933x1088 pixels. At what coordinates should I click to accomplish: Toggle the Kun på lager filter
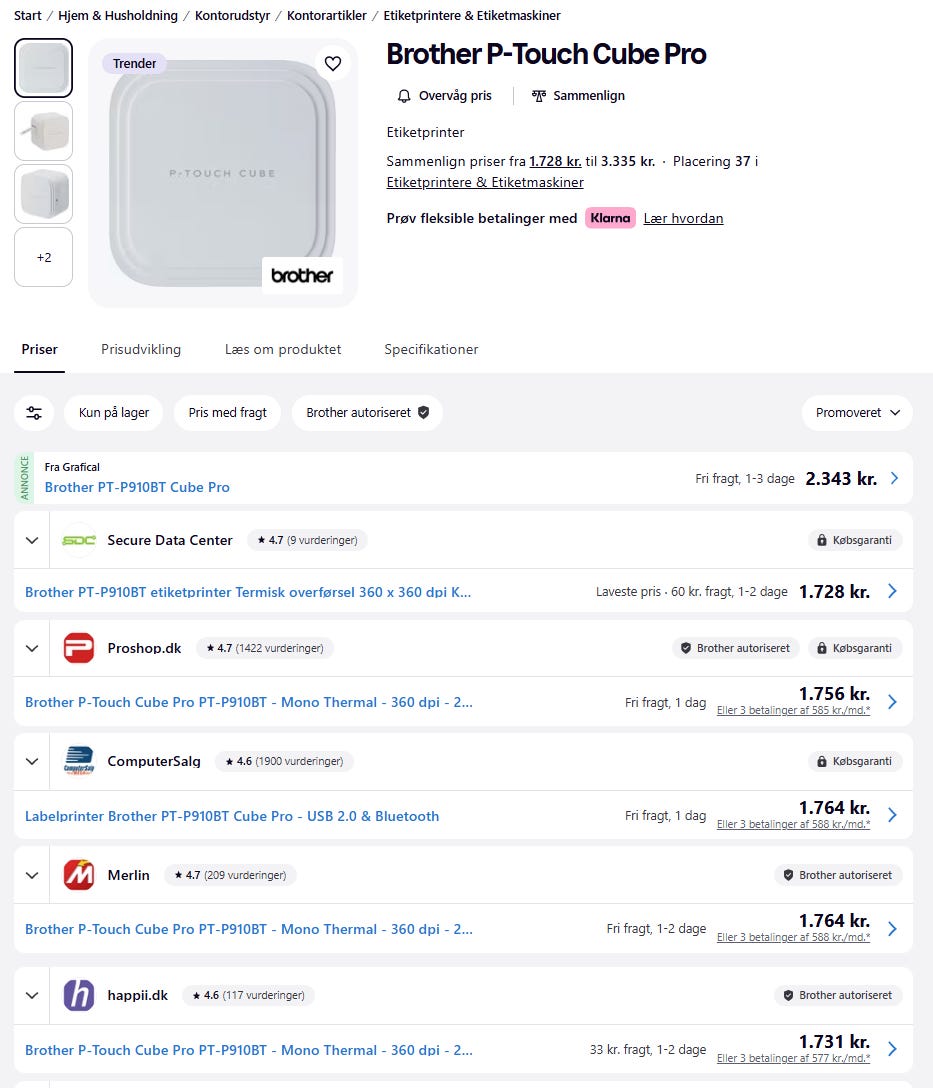(114, 412)
